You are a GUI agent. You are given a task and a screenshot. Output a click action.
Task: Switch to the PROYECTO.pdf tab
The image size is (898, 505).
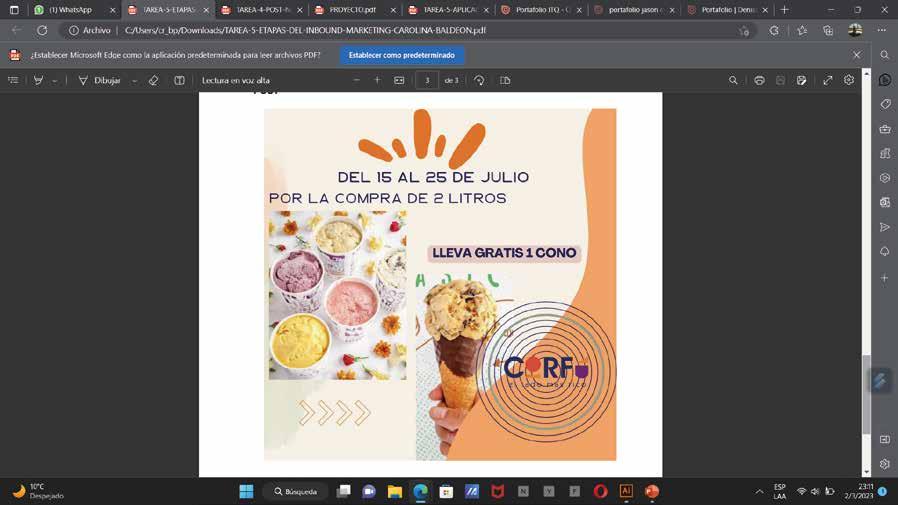[x=355, y=10]
